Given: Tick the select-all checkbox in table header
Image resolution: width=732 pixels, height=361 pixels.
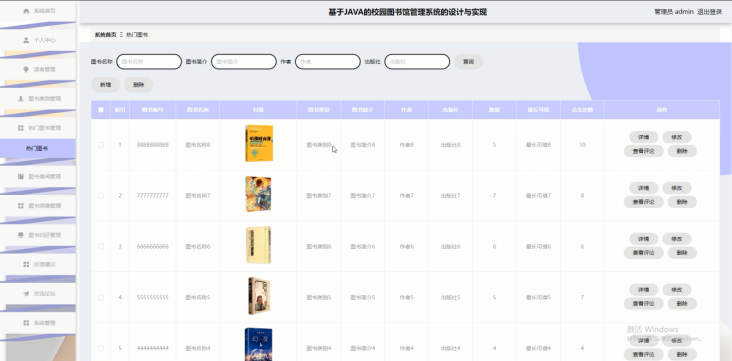Looking at the screenshot, I should pos(101,110).
